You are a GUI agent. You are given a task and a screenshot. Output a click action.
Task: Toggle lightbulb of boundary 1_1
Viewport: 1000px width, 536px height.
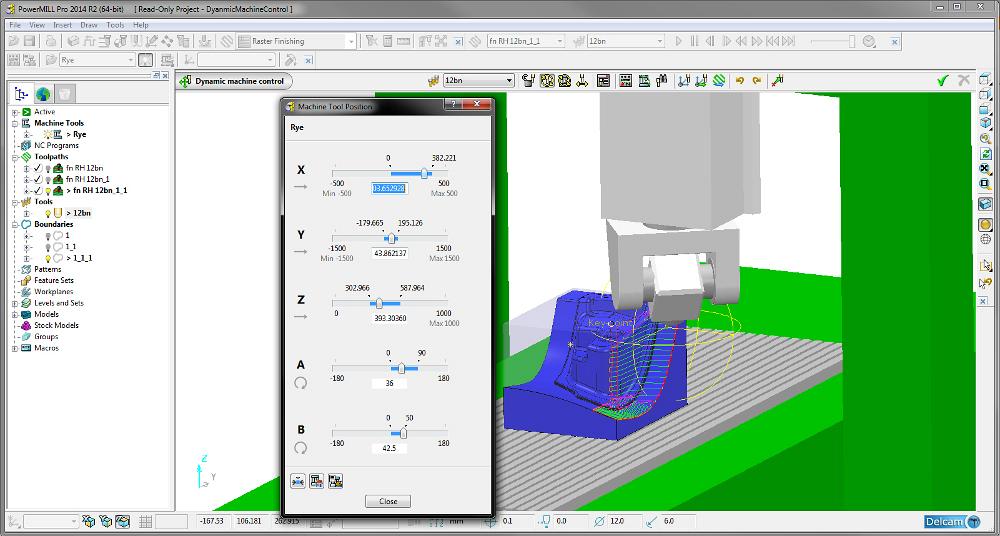[x=48, y=247]
